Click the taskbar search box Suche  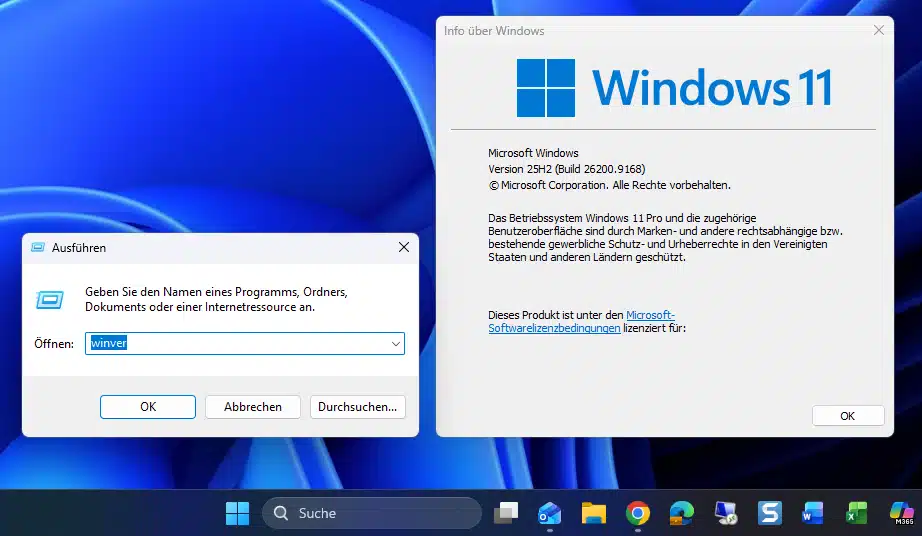point(372,513)
